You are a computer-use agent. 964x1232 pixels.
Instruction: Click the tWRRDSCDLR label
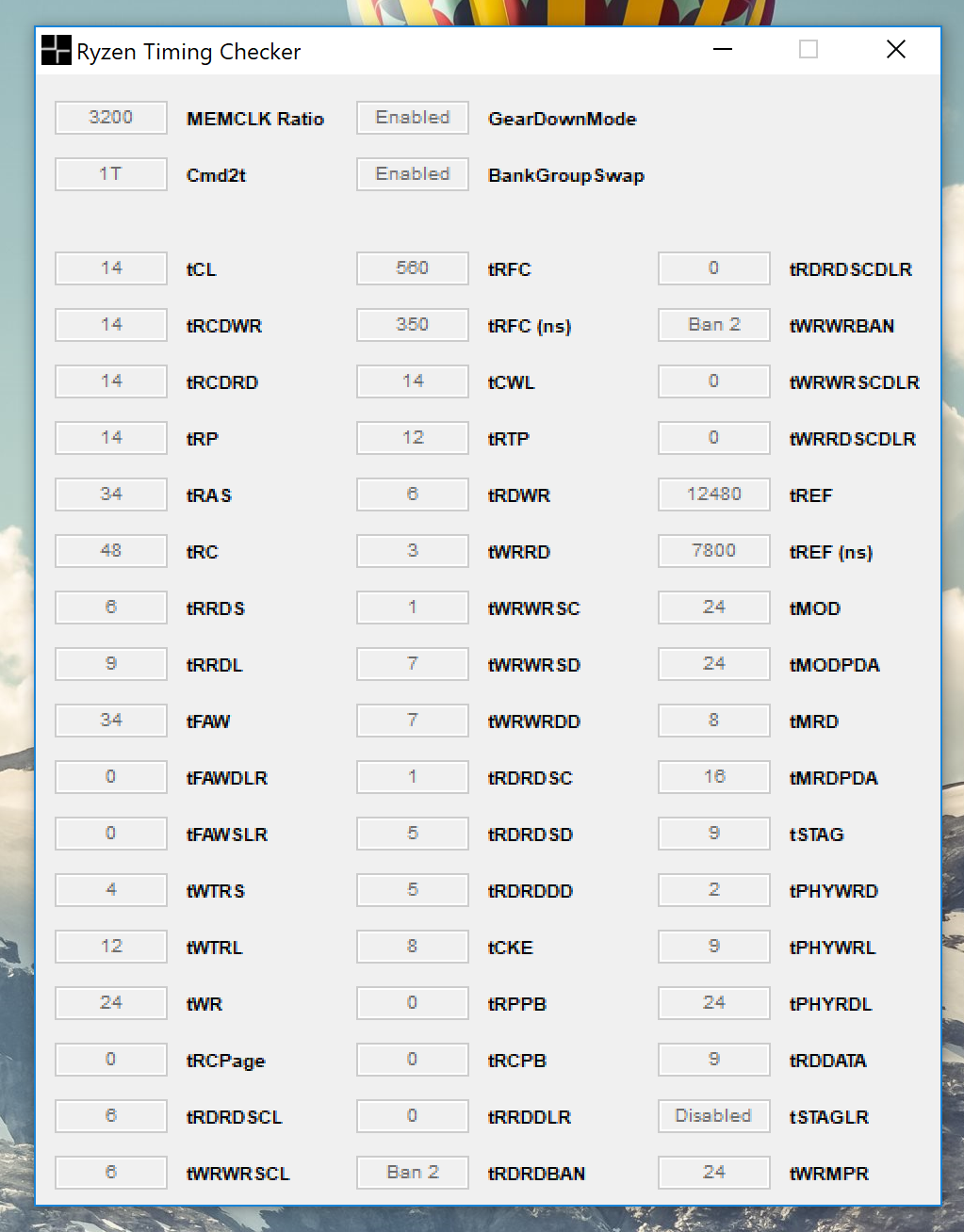pos(853,439)
